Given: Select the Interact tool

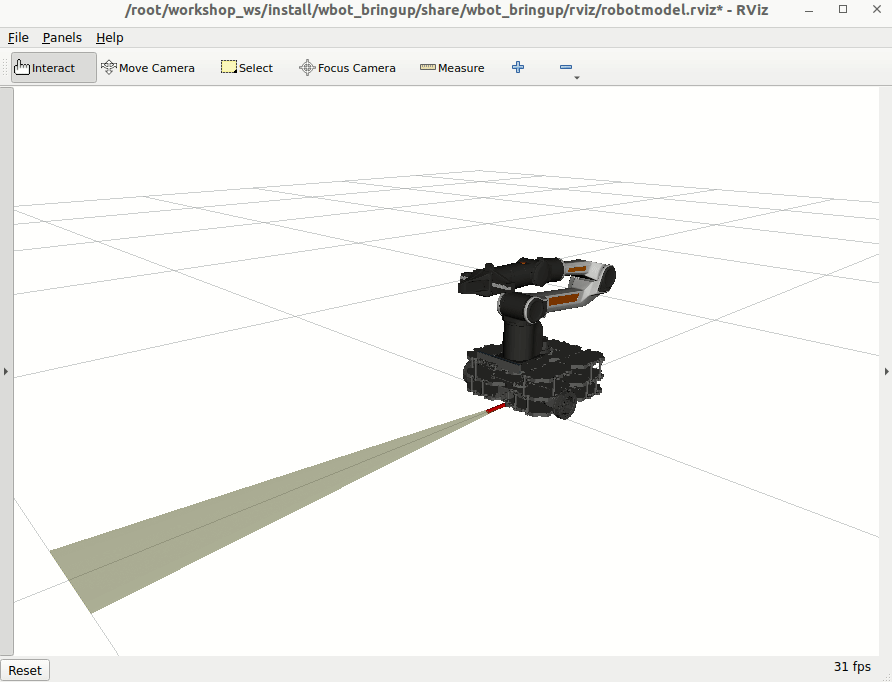Looking at the screenshot, I should pos(50,67).
